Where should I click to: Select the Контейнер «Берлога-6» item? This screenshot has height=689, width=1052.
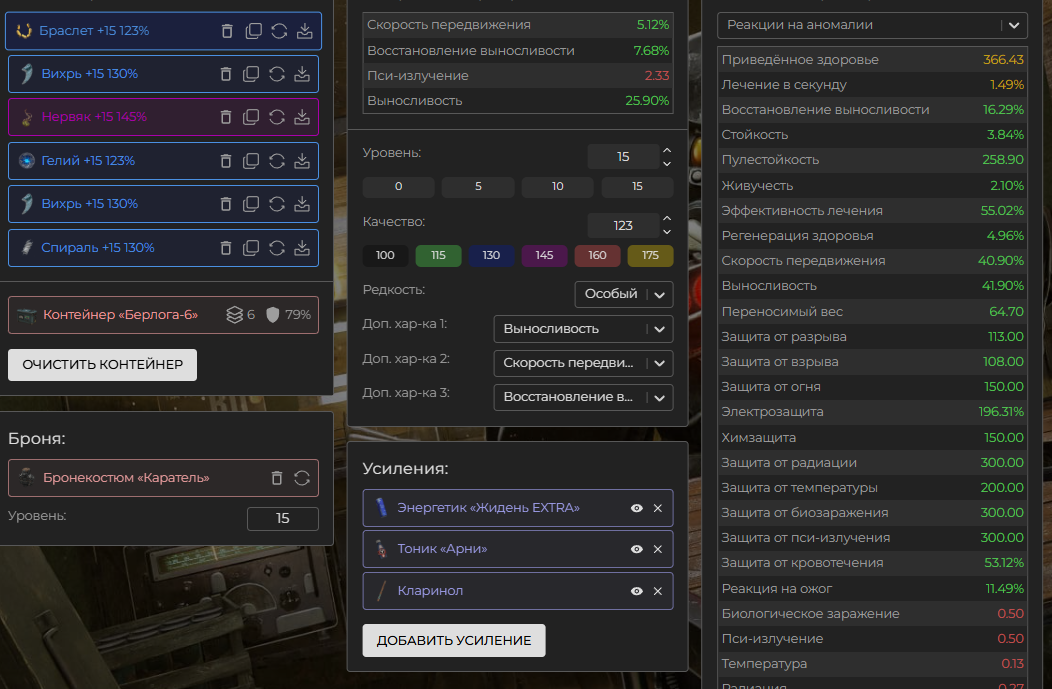[120, 315]
